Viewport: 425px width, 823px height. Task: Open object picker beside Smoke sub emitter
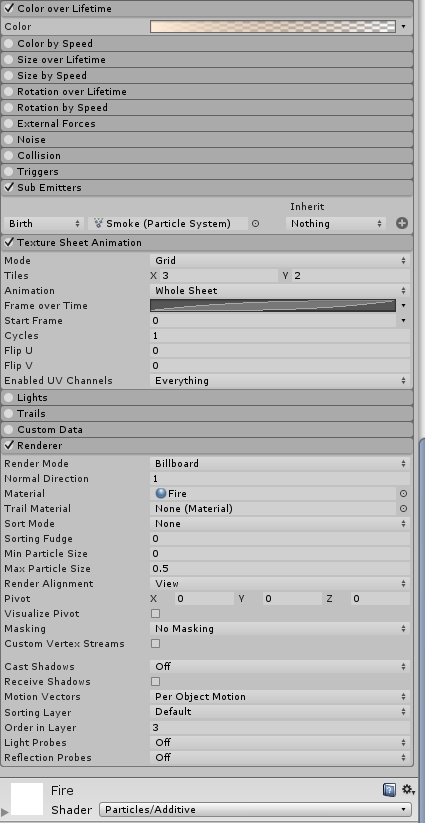click(x=255, y=223)
